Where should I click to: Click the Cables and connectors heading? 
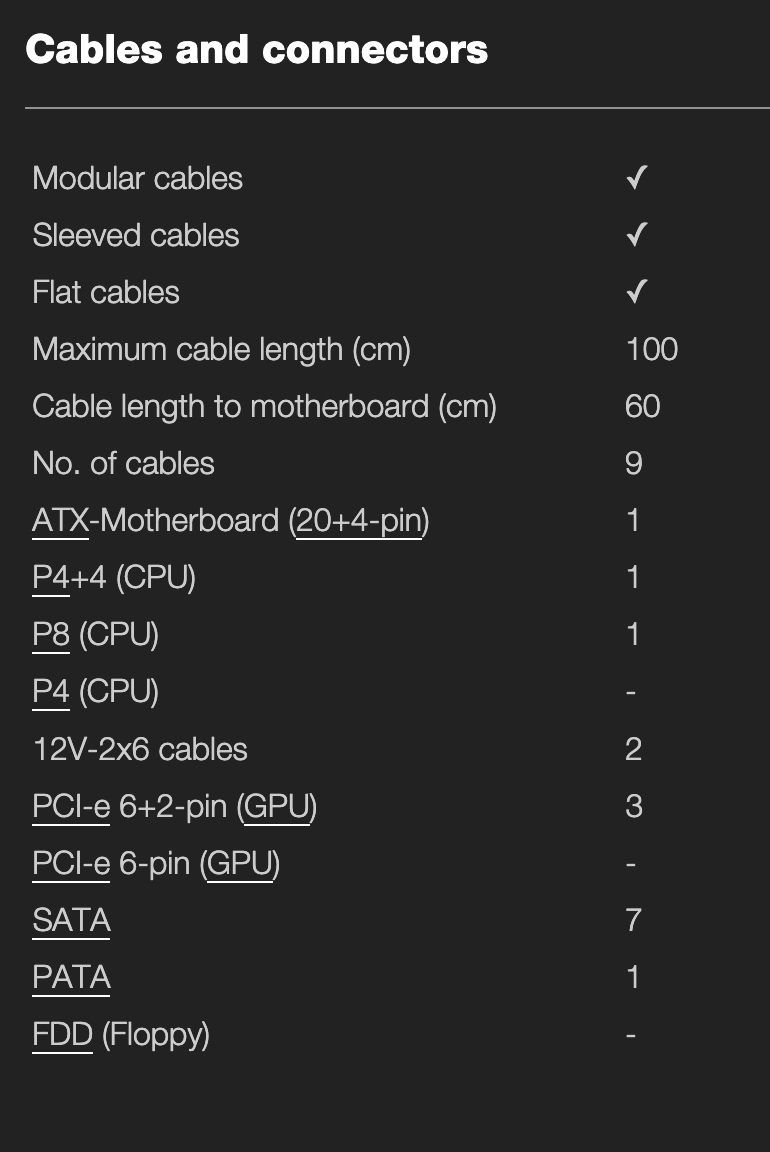coord(257,49)
